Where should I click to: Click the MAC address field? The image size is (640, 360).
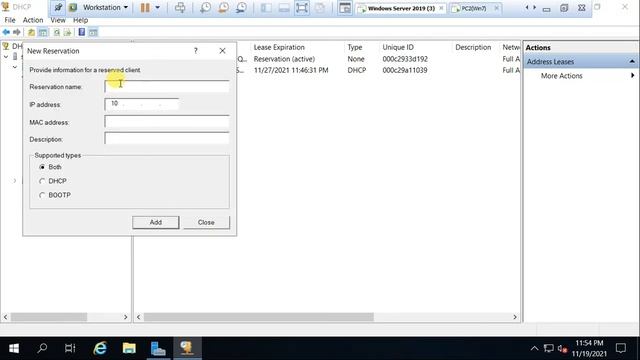[167, 122]
